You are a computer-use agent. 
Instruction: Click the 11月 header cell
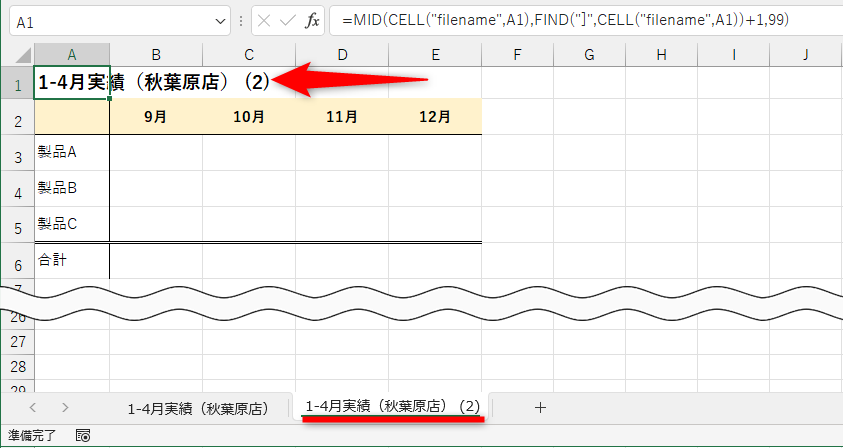342,117
